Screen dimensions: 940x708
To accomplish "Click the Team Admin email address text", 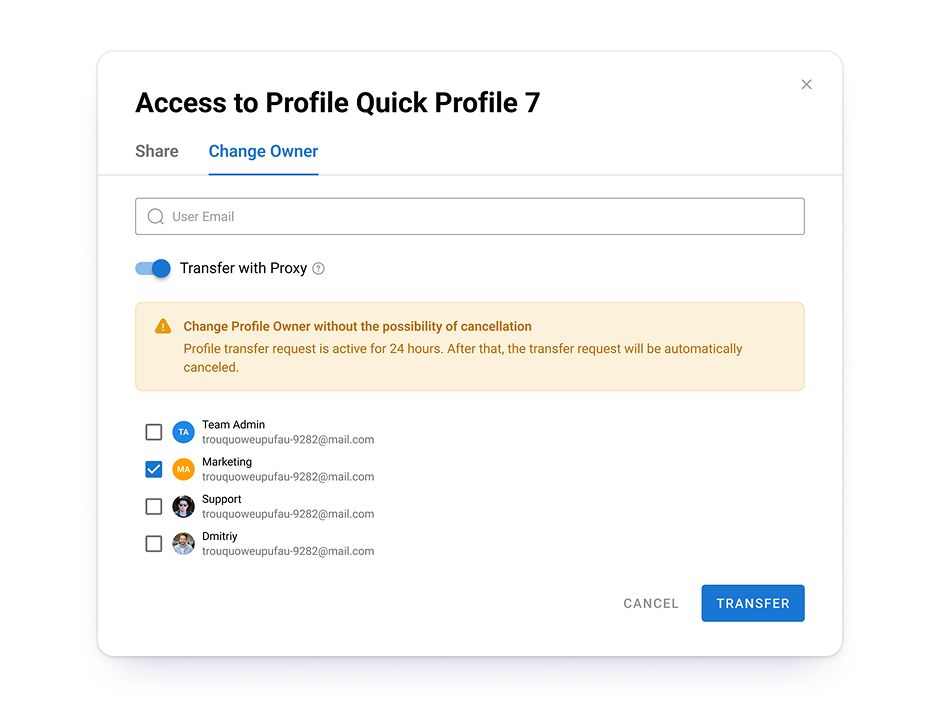I will pyautogui.click(x=288, y=440).
